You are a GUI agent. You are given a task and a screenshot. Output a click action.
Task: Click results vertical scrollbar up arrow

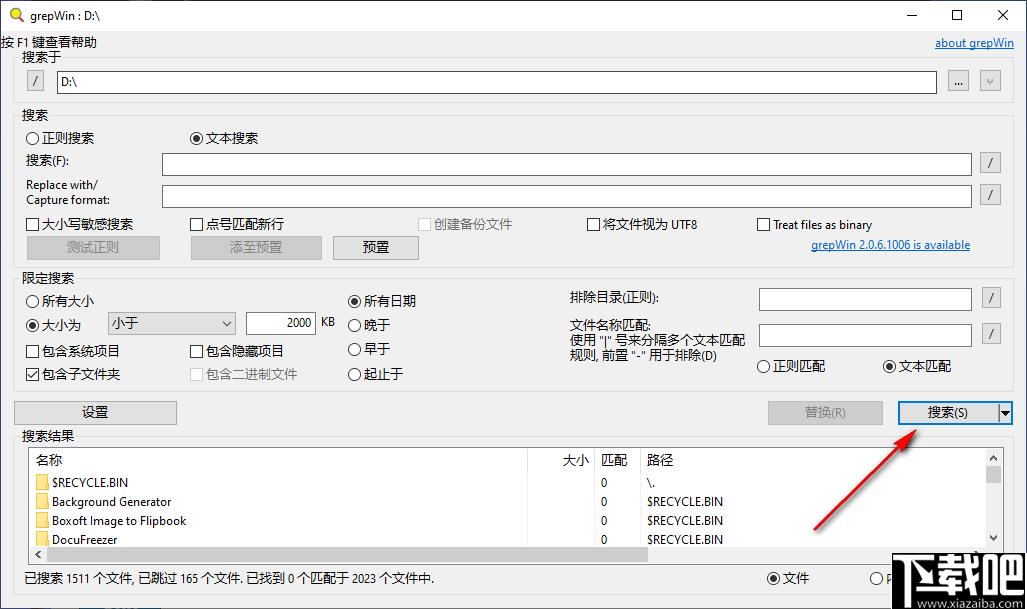(994, 458)
